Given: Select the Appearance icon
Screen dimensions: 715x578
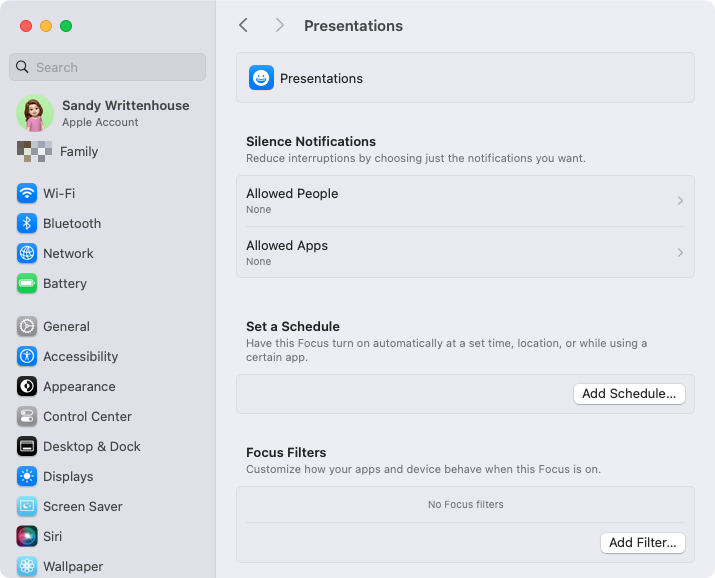Looking at the screenshot, I should coord(27,387).
